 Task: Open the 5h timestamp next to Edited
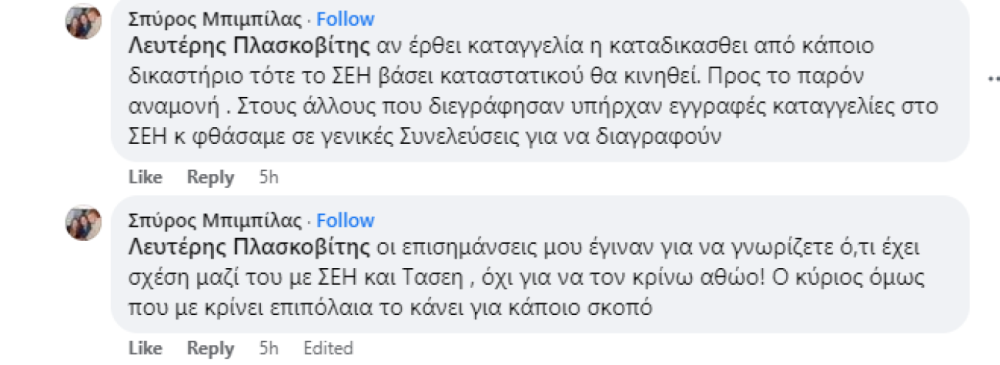pyautogui.click(x=268, y=348)
